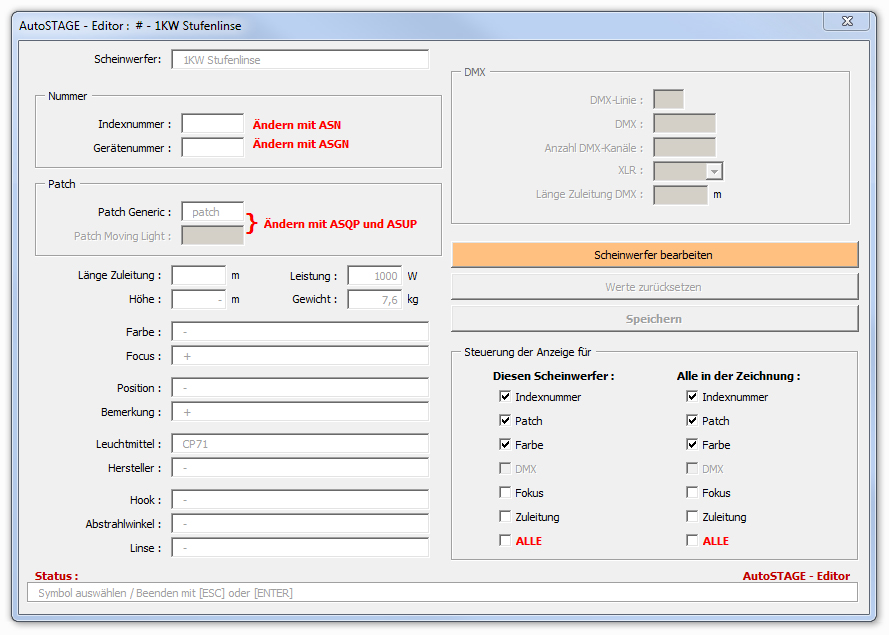The image size is (889, 635).
Task: Uncheck Indexnummer for Diesen Scheinwerfer
Action: (x=505, y=397)
